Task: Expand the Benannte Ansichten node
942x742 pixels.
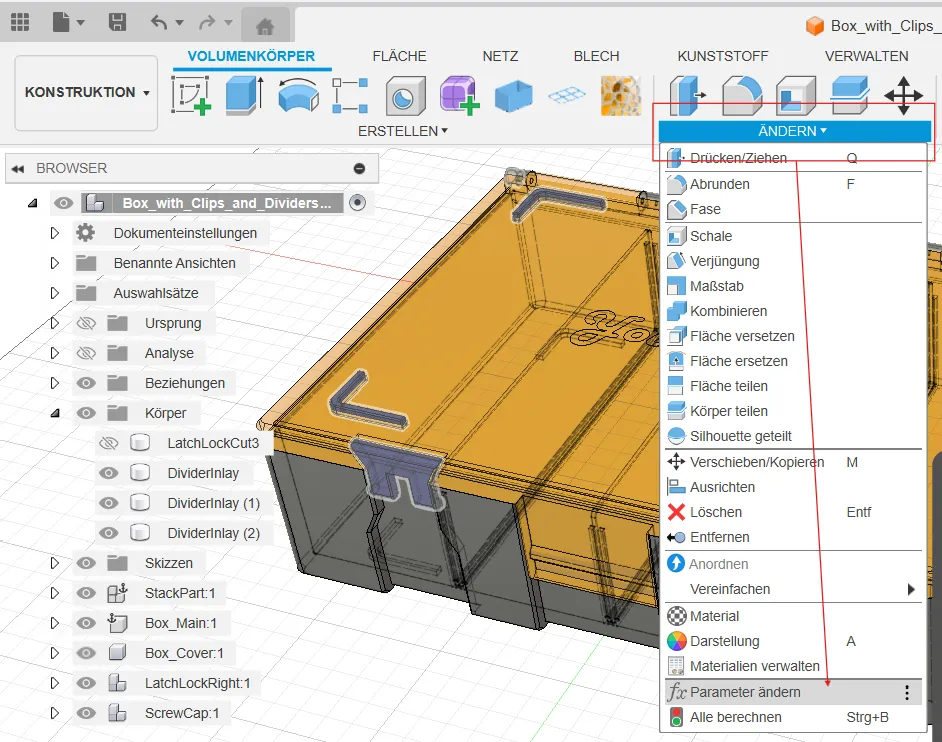Action: [55, 263]
